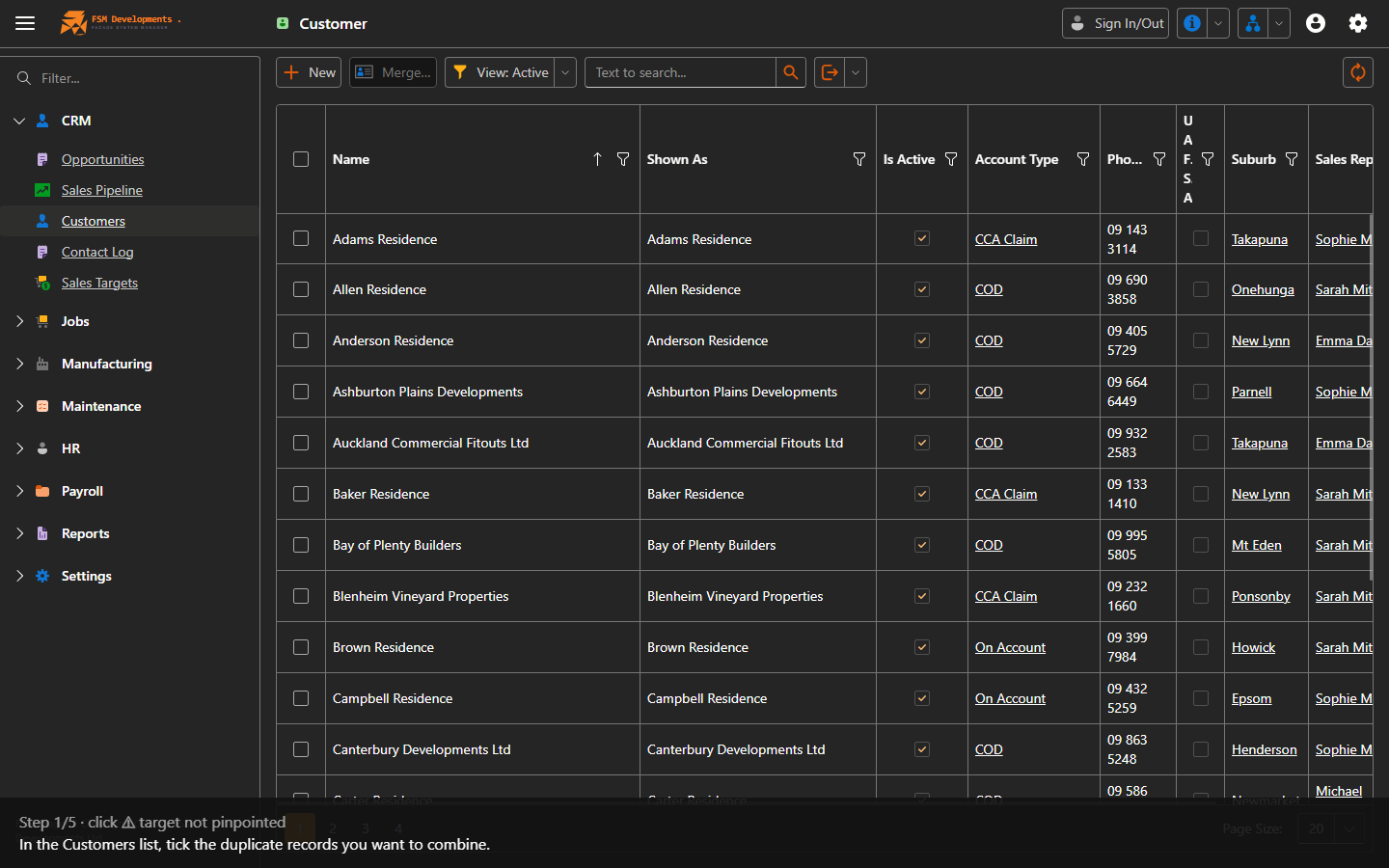Open the export options dropdown arrow
The height and width of the screenshot is (868, 1389).
coord(856,72)
